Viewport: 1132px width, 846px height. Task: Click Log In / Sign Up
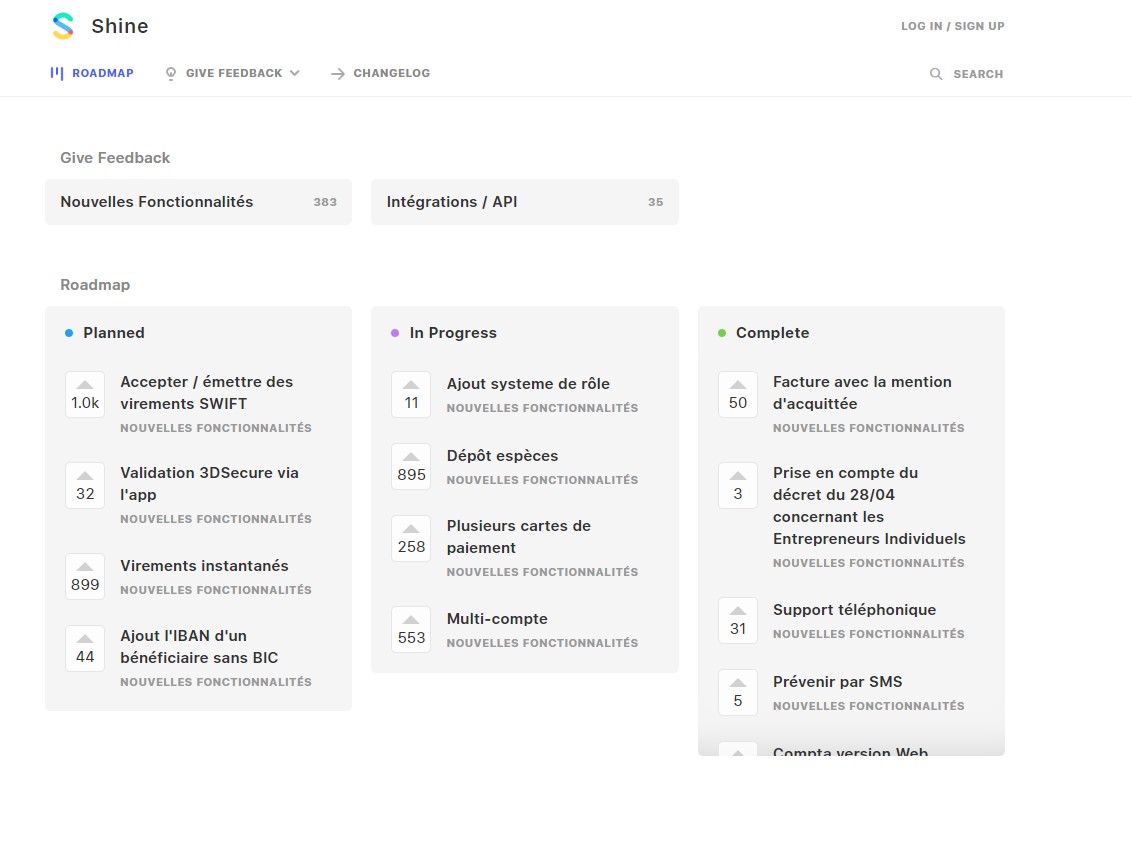[952, 26]
